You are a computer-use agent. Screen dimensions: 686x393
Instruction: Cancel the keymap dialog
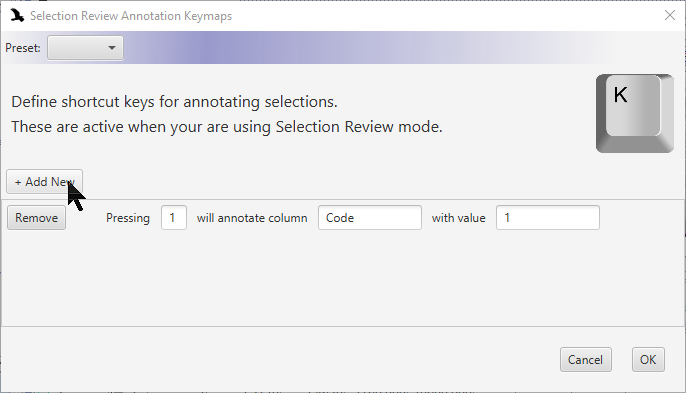(x=585, y=360)
